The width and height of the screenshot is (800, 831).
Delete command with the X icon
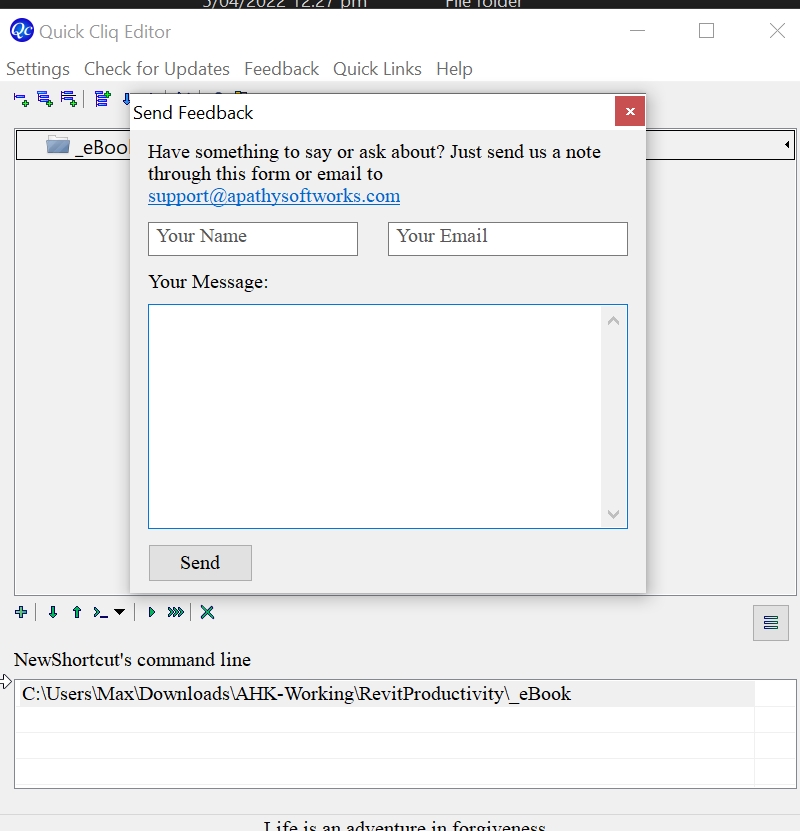[x=207, y=612]
